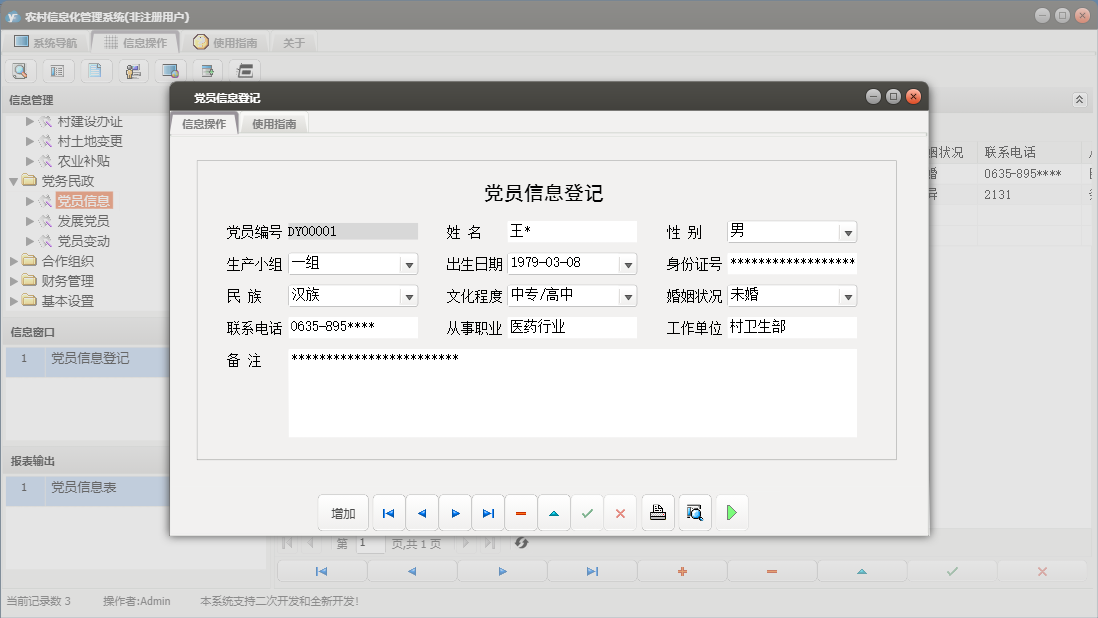
Task: Click the 增加 add button
Action: click(343, 512)
